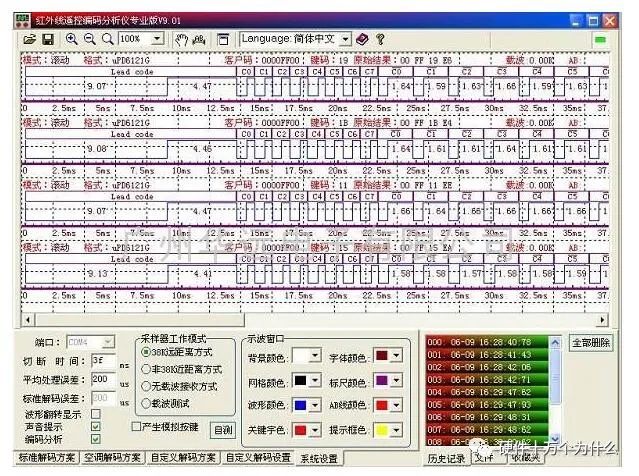Click the 全部删除 button
This screenshot has height=476, width=639.
point(591,343)
